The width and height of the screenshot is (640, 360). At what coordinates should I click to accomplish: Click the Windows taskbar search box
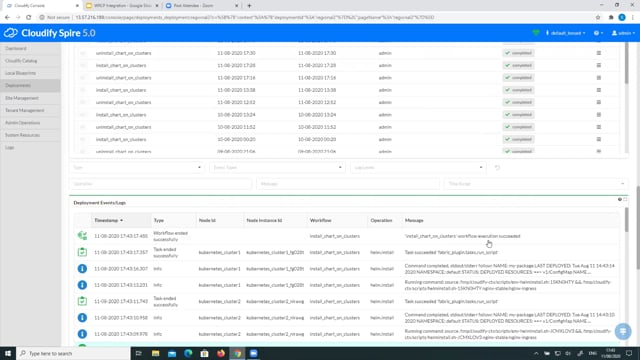tap(74, 353)
